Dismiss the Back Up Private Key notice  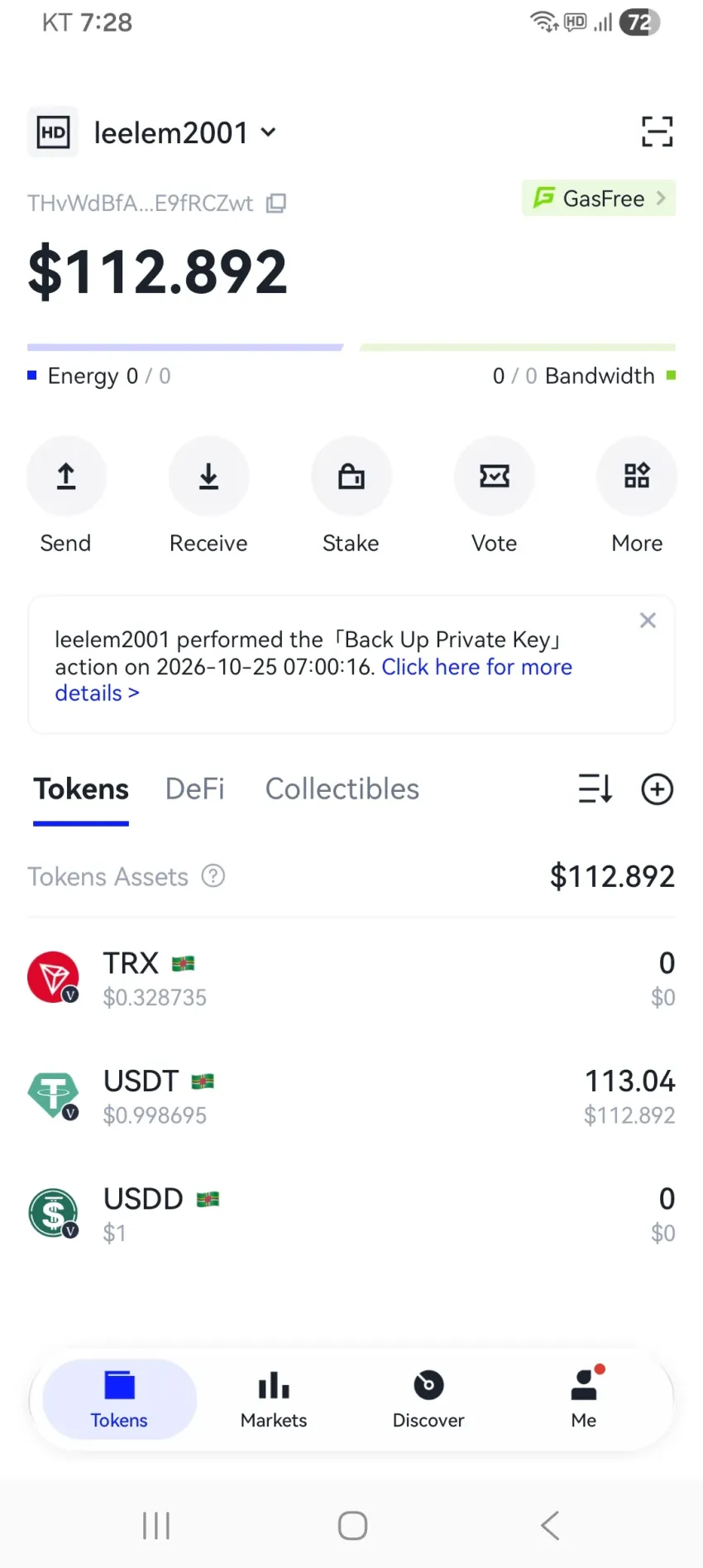pyautogui.click(x=648, y=621)
